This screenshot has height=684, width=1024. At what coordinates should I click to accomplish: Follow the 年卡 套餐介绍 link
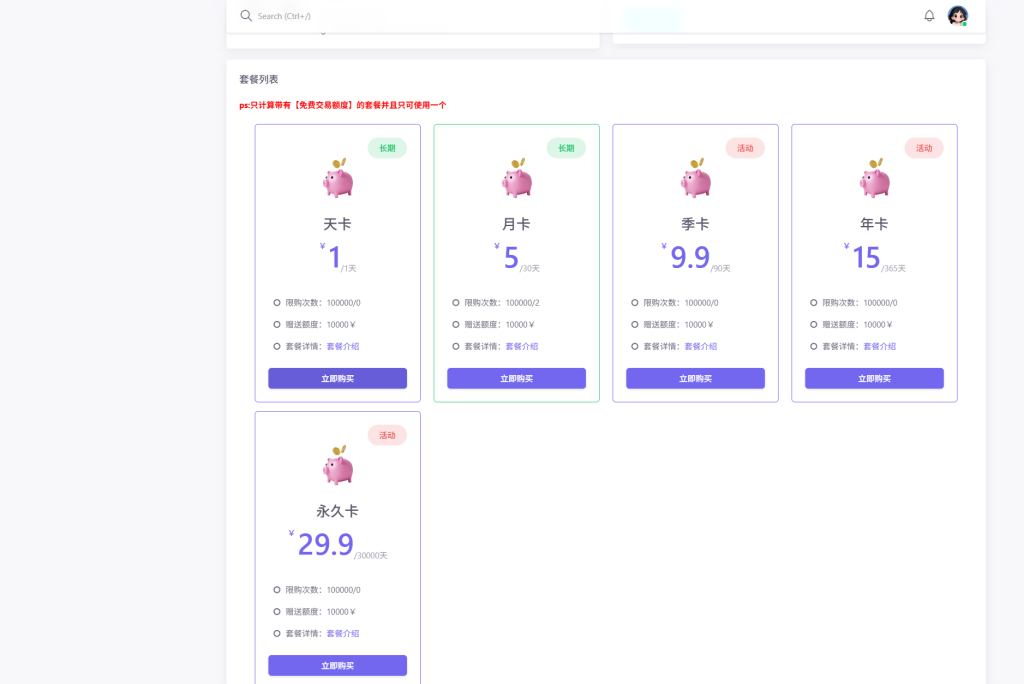click(879, 346)
